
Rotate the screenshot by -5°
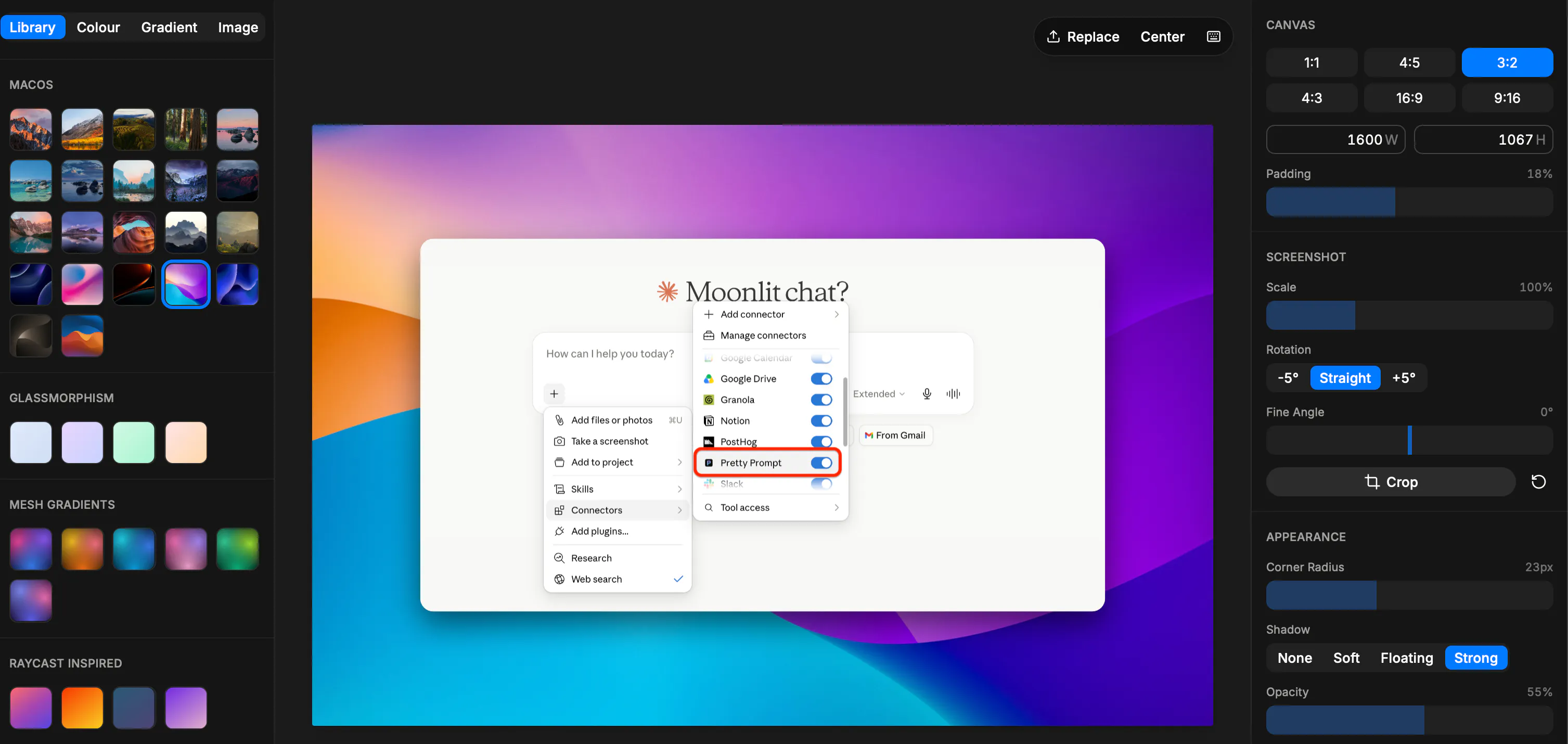pyautogui.click(x=1288, y=378)
